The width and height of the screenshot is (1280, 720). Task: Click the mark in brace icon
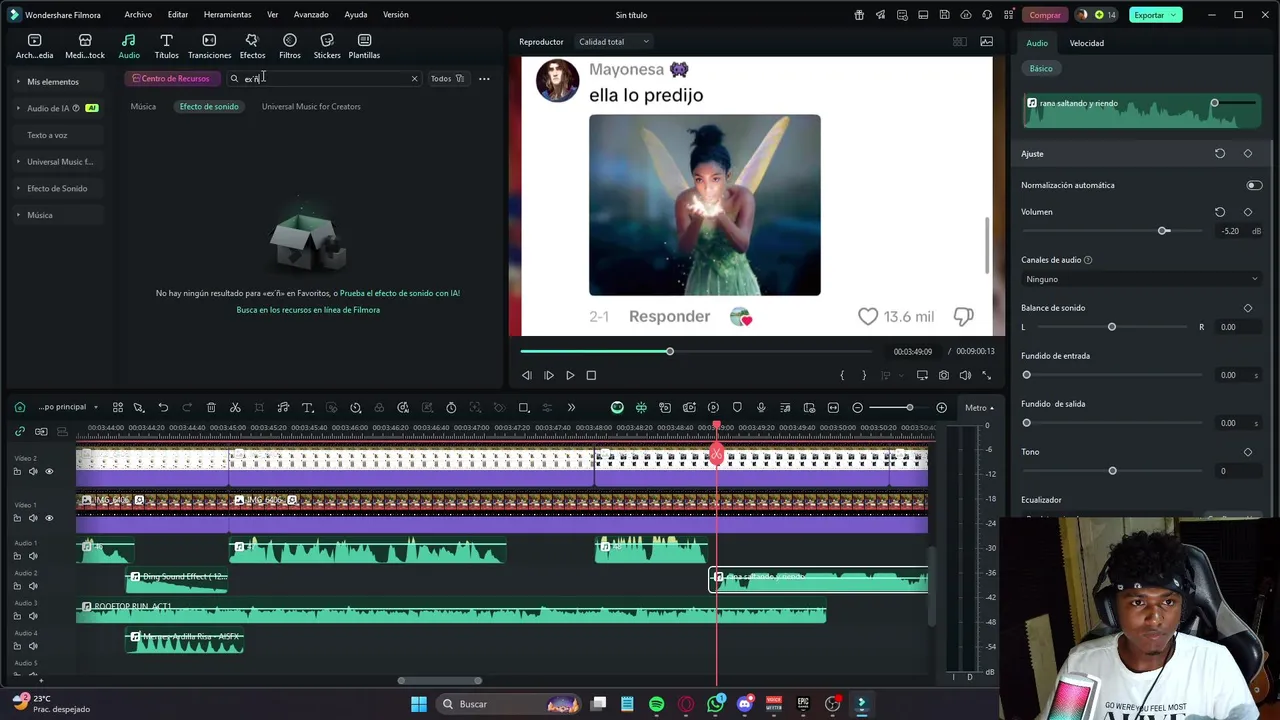(842, 375)
